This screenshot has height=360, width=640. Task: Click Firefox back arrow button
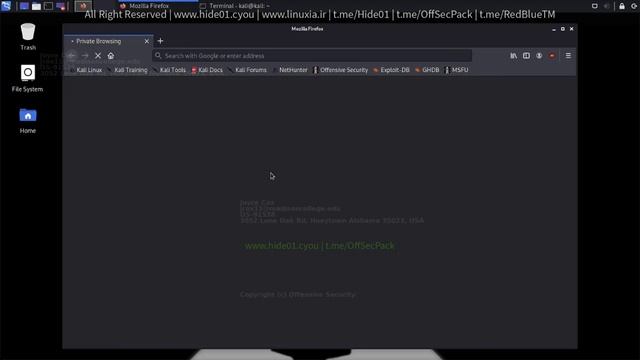click(x=71, y=56)
